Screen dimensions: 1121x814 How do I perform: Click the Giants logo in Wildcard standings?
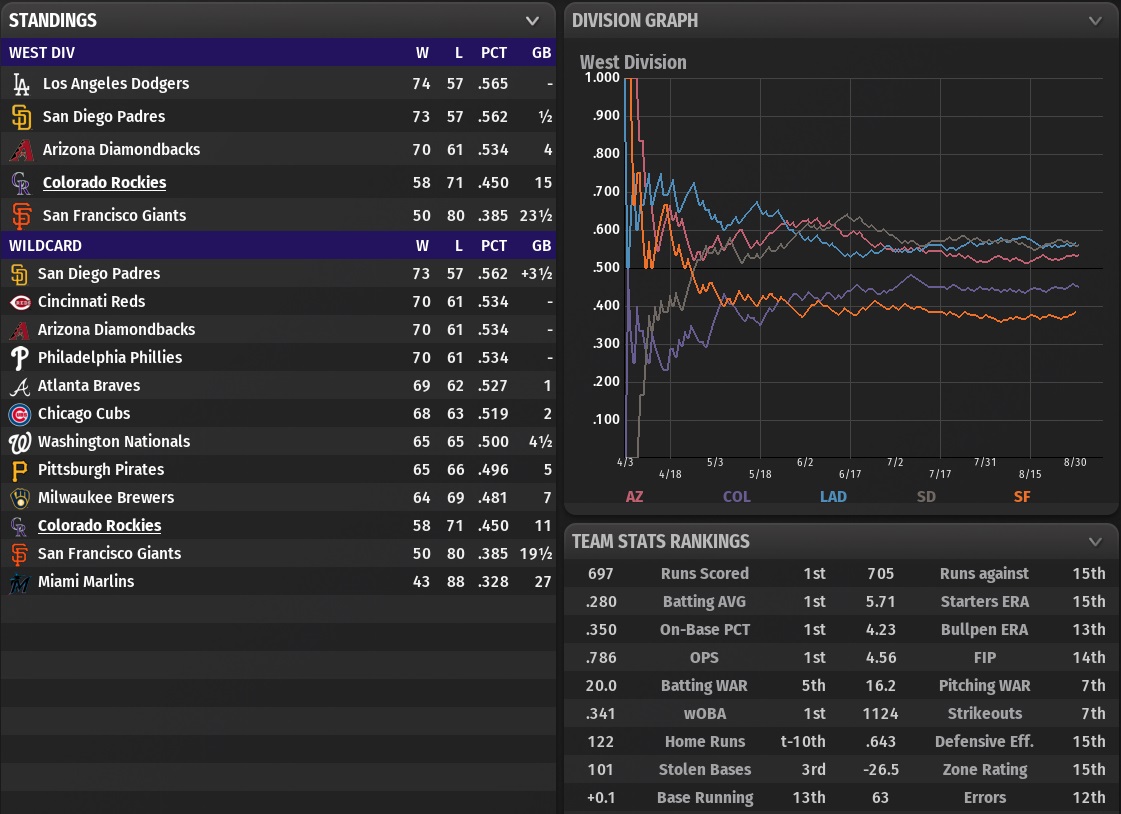[x=19, y=554]
